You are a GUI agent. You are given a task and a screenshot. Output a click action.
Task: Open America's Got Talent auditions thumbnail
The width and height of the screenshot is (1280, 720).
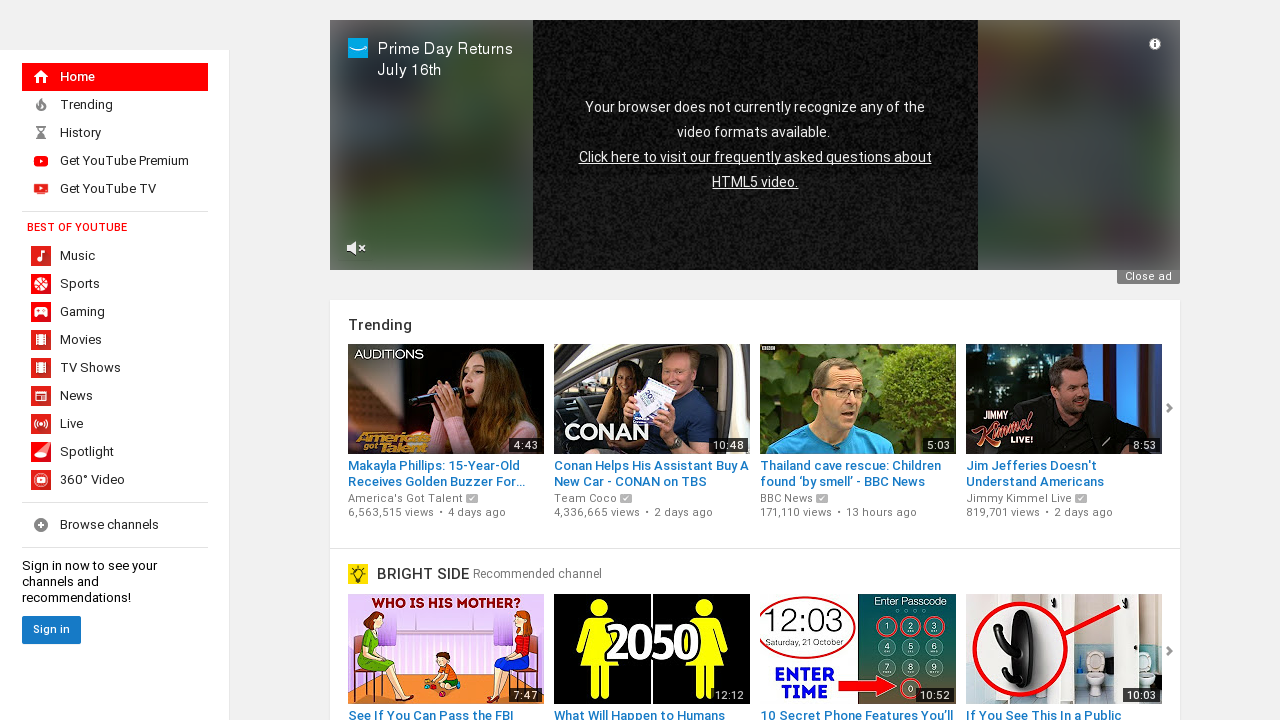[x=446, y=399]
